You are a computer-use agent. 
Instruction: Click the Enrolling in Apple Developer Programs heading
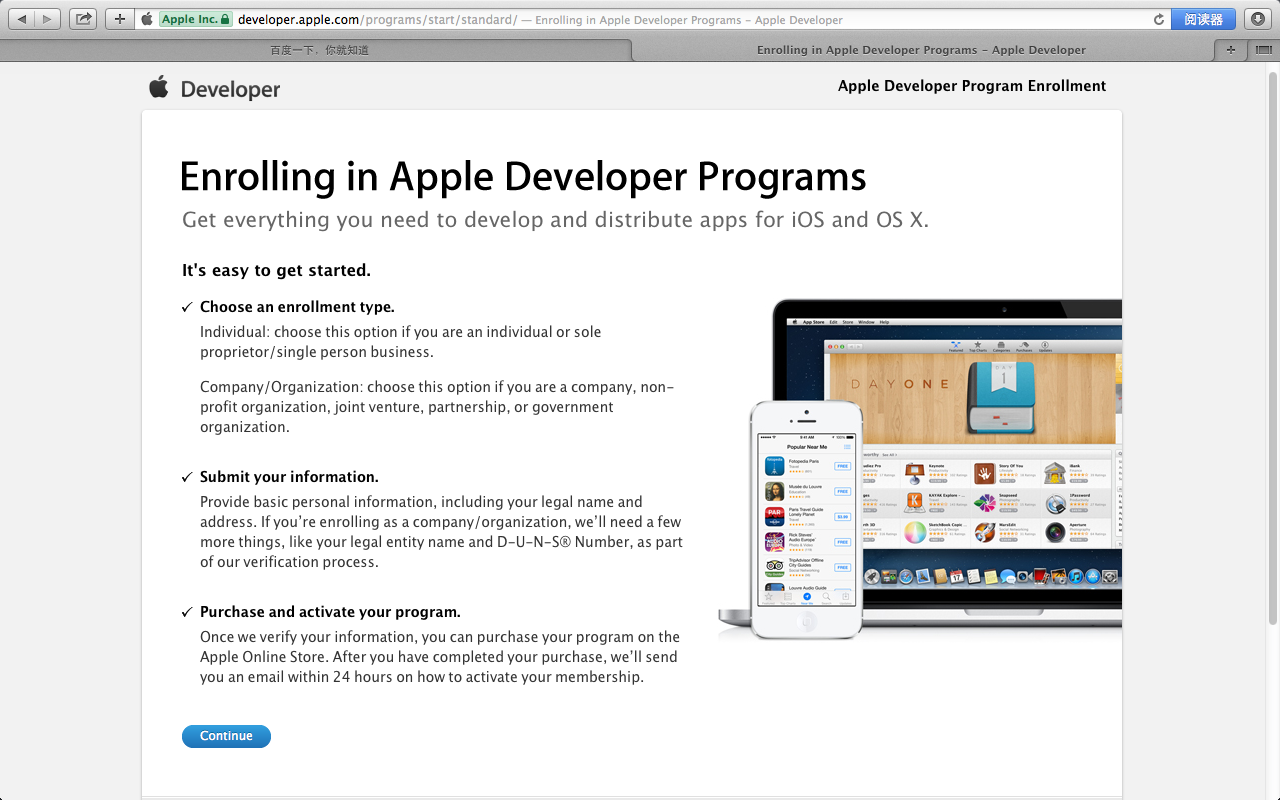(523, 177)
